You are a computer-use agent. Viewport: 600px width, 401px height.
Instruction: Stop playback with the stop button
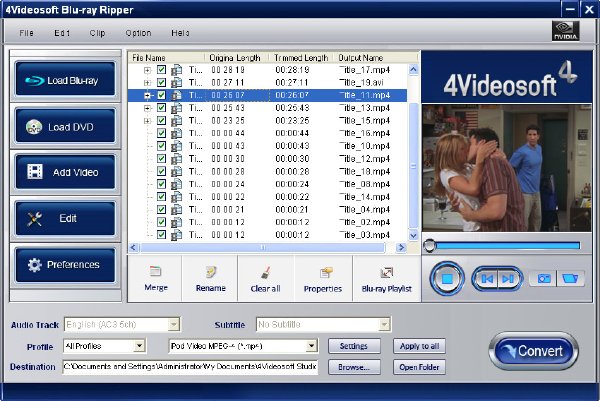coord(447,279)
